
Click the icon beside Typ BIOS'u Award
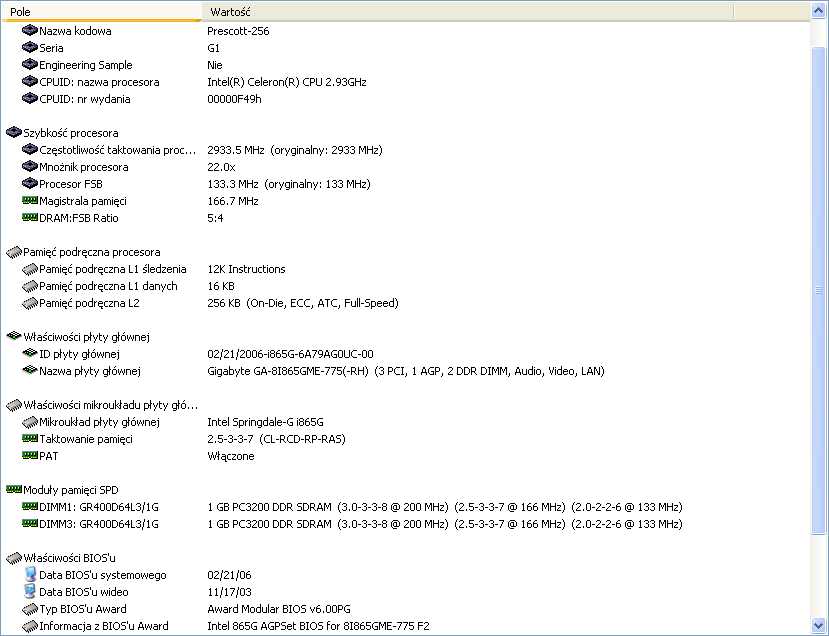[30, 609]
